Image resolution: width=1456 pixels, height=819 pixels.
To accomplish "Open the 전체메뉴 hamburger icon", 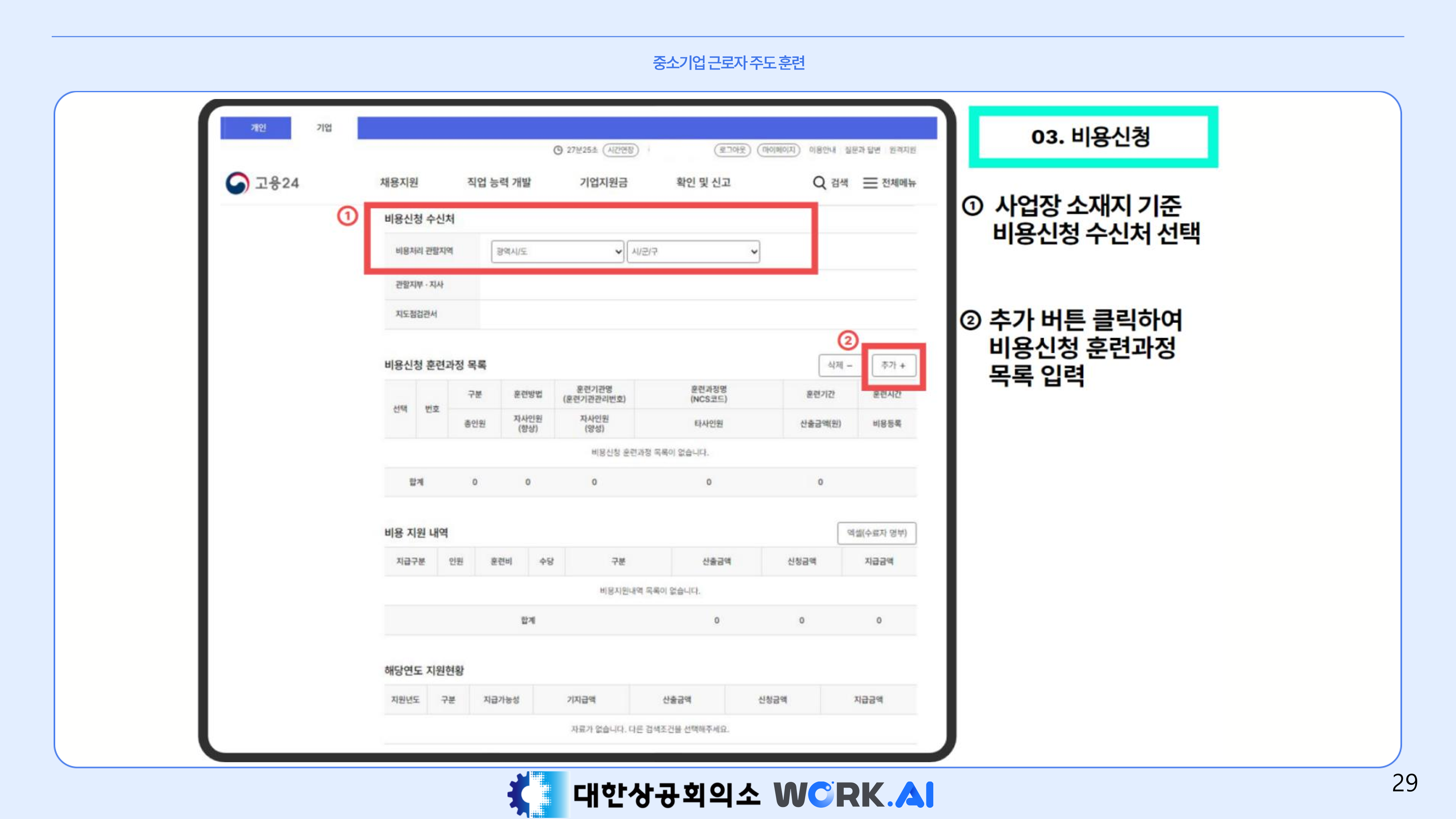I will click(870, 183).
